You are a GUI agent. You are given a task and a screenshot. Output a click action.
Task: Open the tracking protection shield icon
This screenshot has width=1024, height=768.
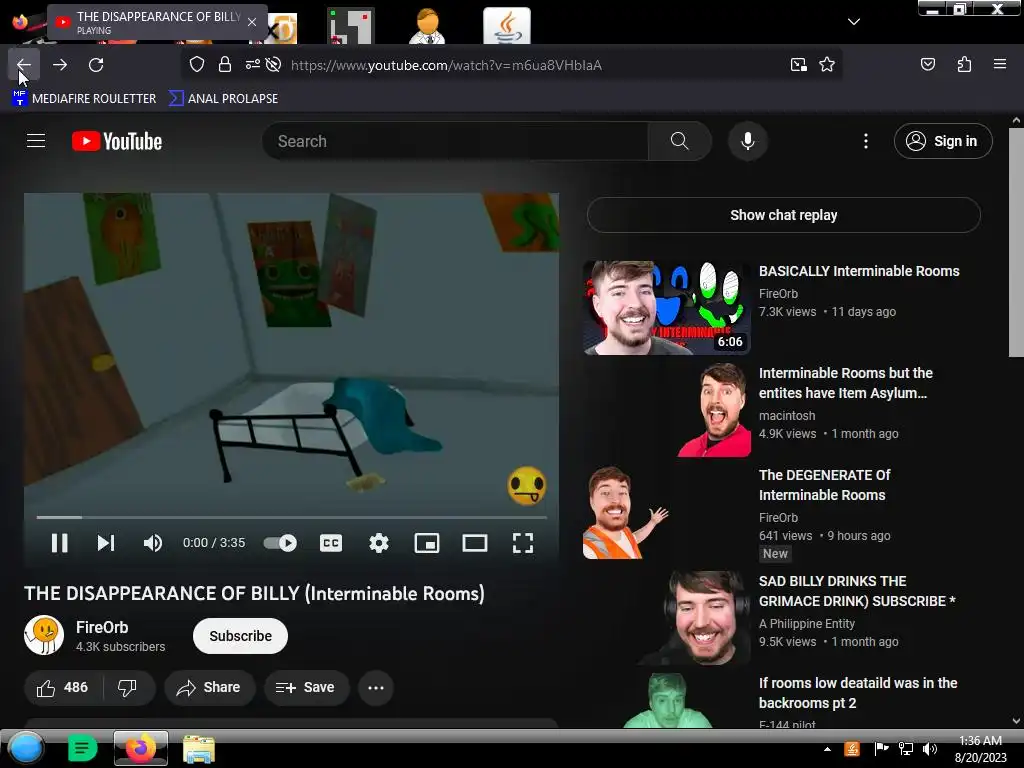(x=197, y=65)
